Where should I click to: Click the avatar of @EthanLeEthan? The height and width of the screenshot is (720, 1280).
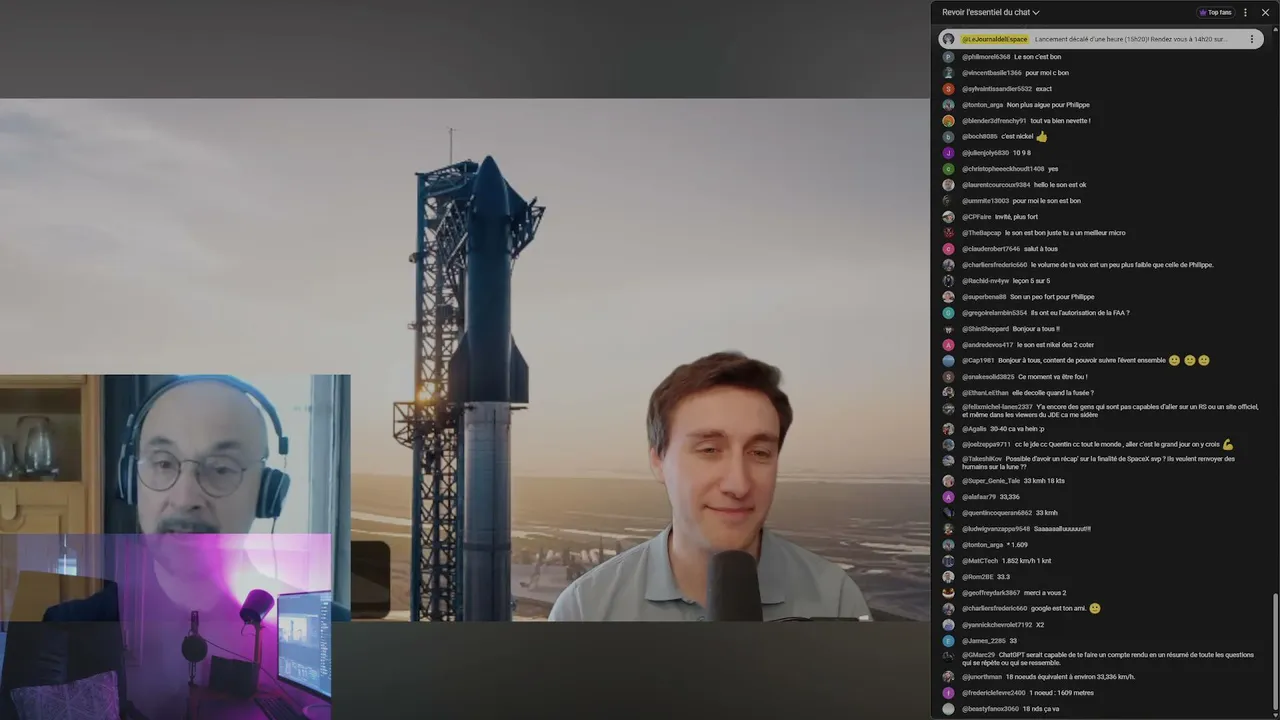[x=948, y=393]
